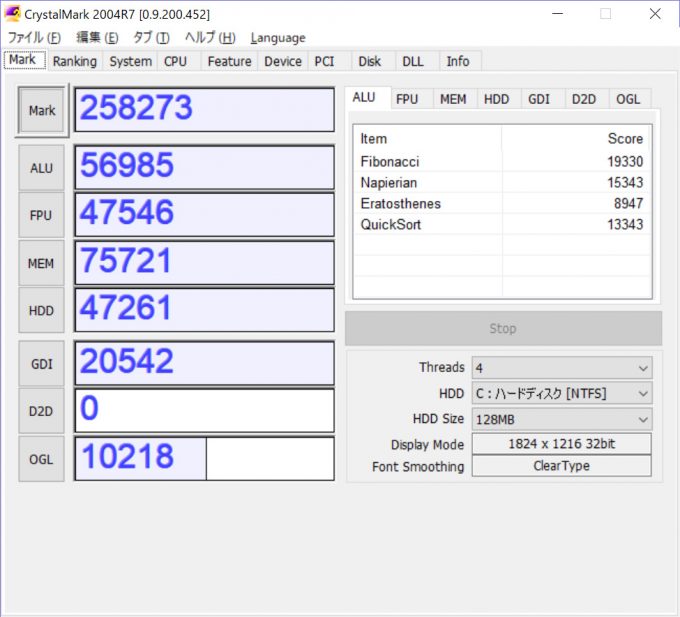Switch to the Feature tab
The height and width of the screenshot is (617, 680).
229,62
